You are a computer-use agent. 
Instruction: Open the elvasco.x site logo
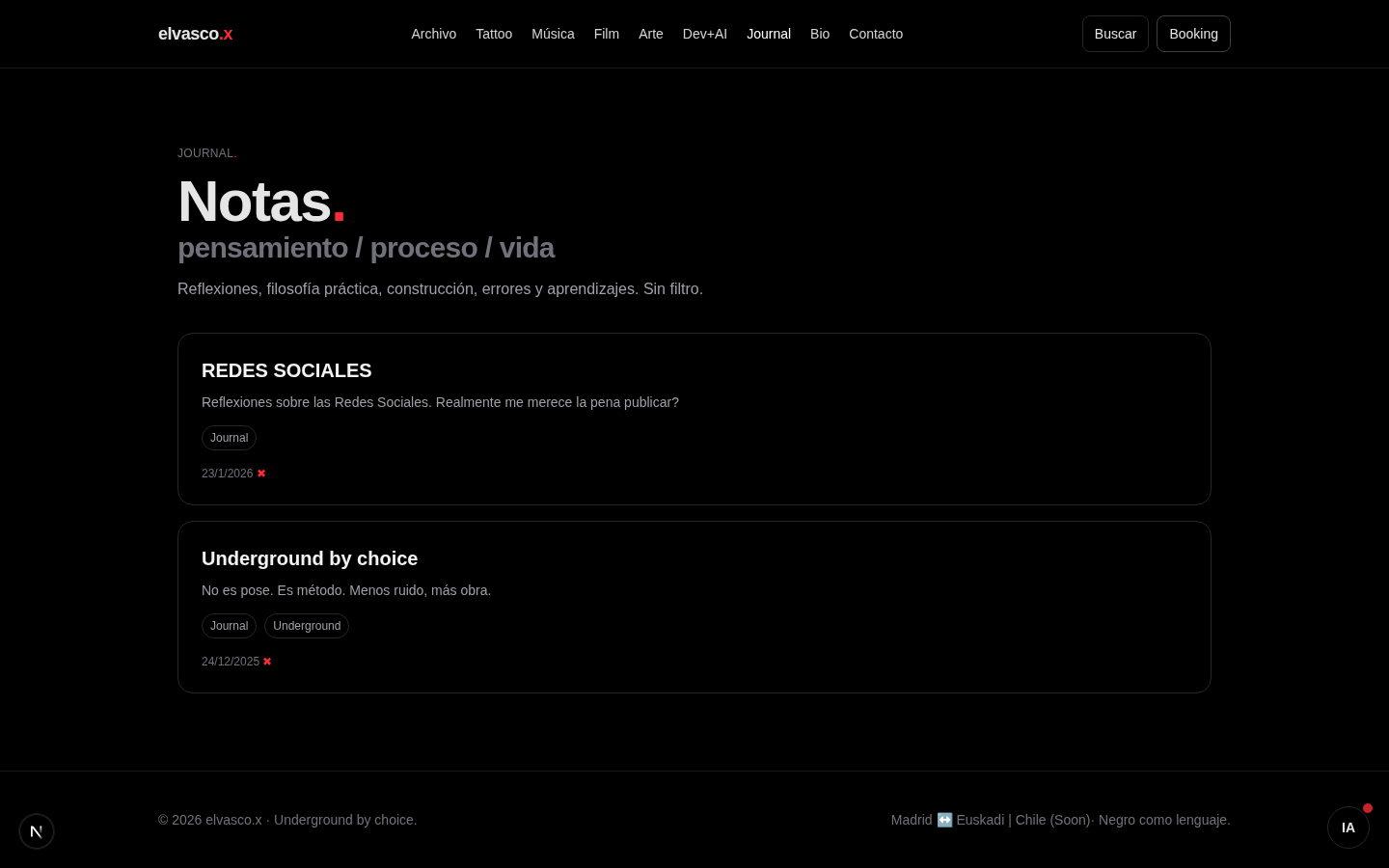tap(195, 34)
